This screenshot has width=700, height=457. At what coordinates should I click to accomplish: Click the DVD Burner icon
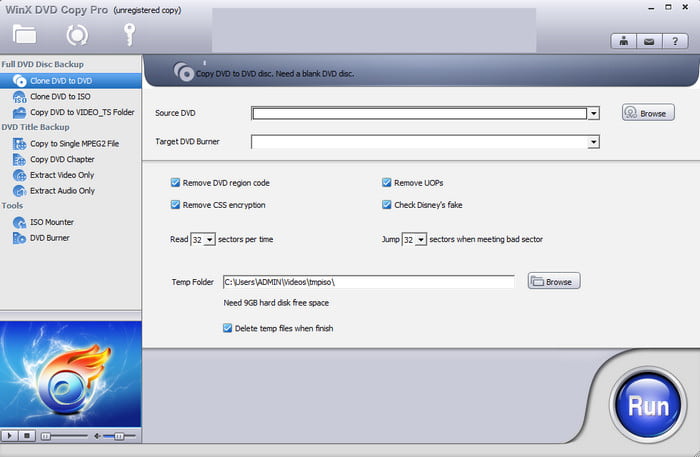19,238
